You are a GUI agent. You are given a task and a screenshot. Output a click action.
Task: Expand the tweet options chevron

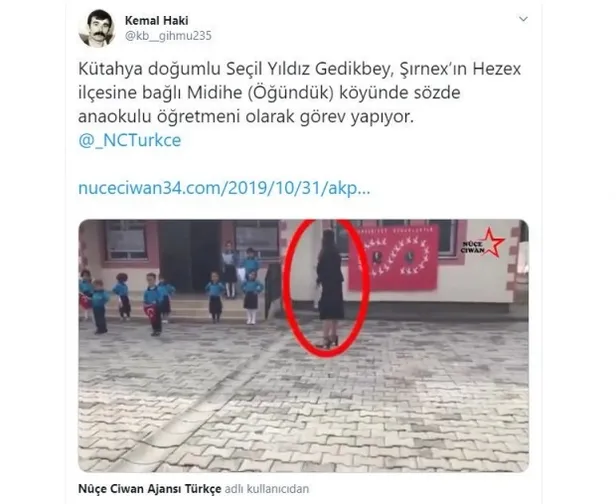(x=523, y=19)
